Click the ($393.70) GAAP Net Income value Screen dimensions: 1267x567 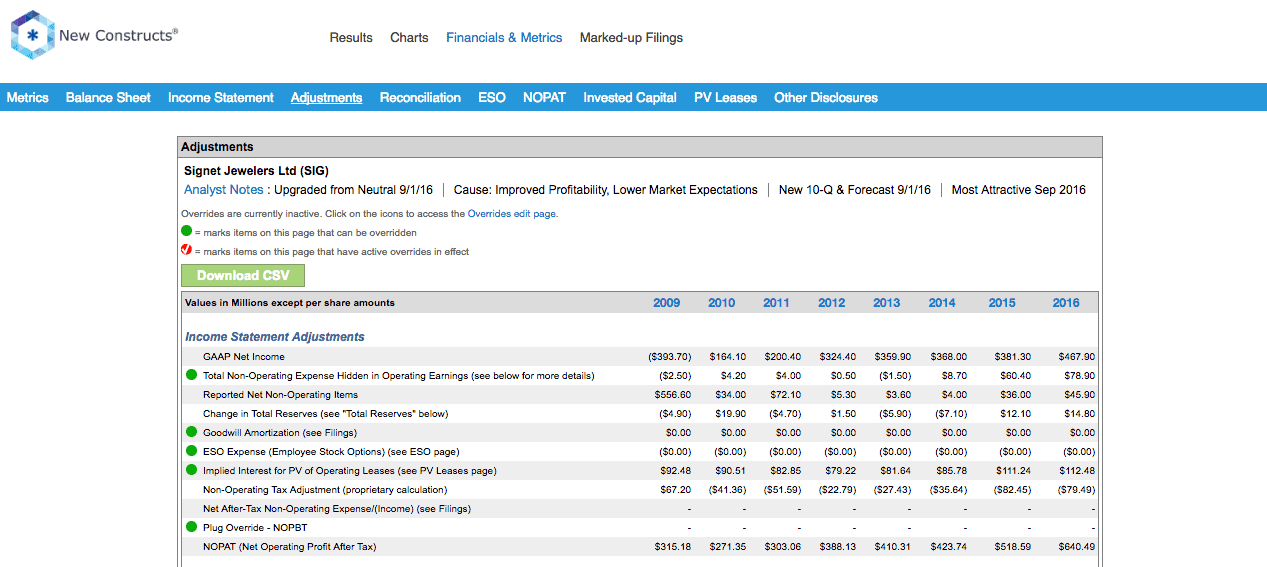tap(670, 357)
